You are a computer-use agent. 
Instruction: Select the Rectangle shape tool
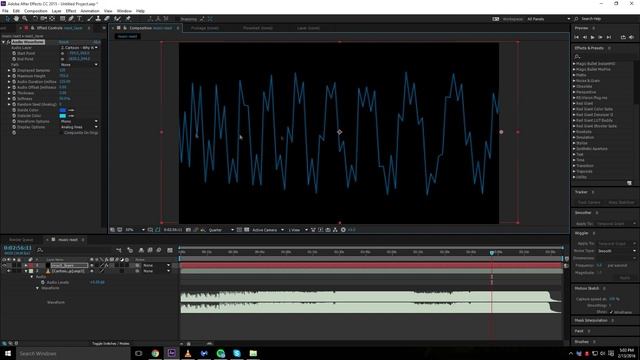62,19
